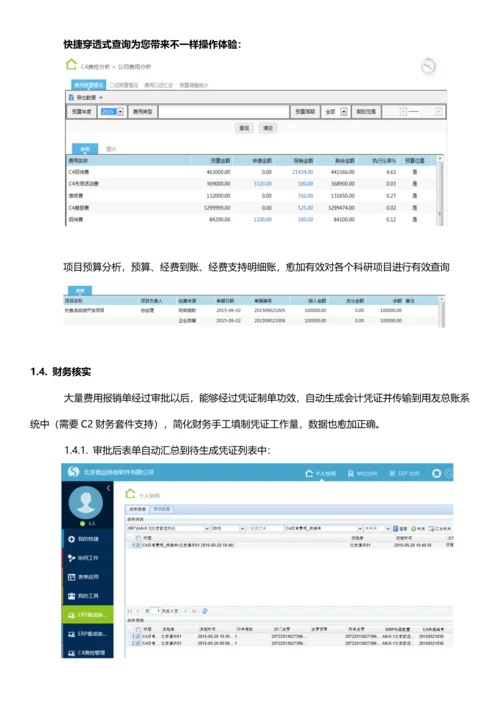This screenshot has height=707, width=500.
Task: Click the expense type input field
Action: click(x=224, y=111)
